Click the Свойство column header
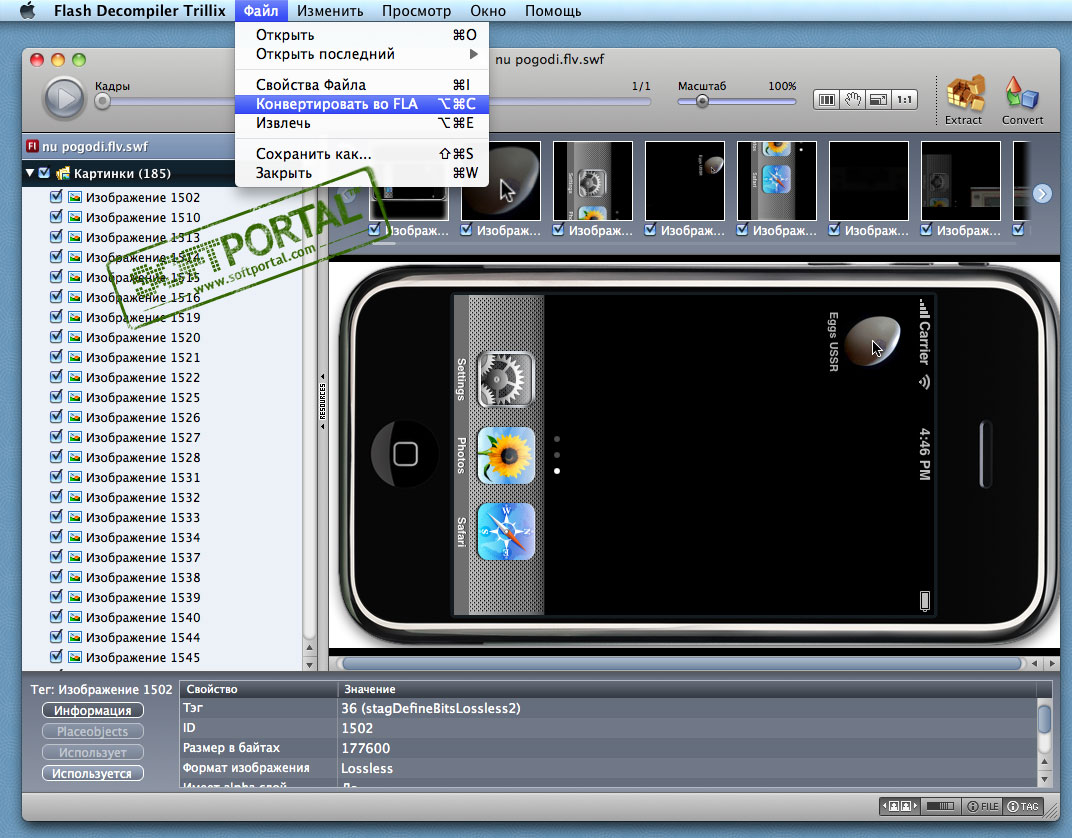Image resolution: width=1072 pixels, height=838 pixels. 258,689
